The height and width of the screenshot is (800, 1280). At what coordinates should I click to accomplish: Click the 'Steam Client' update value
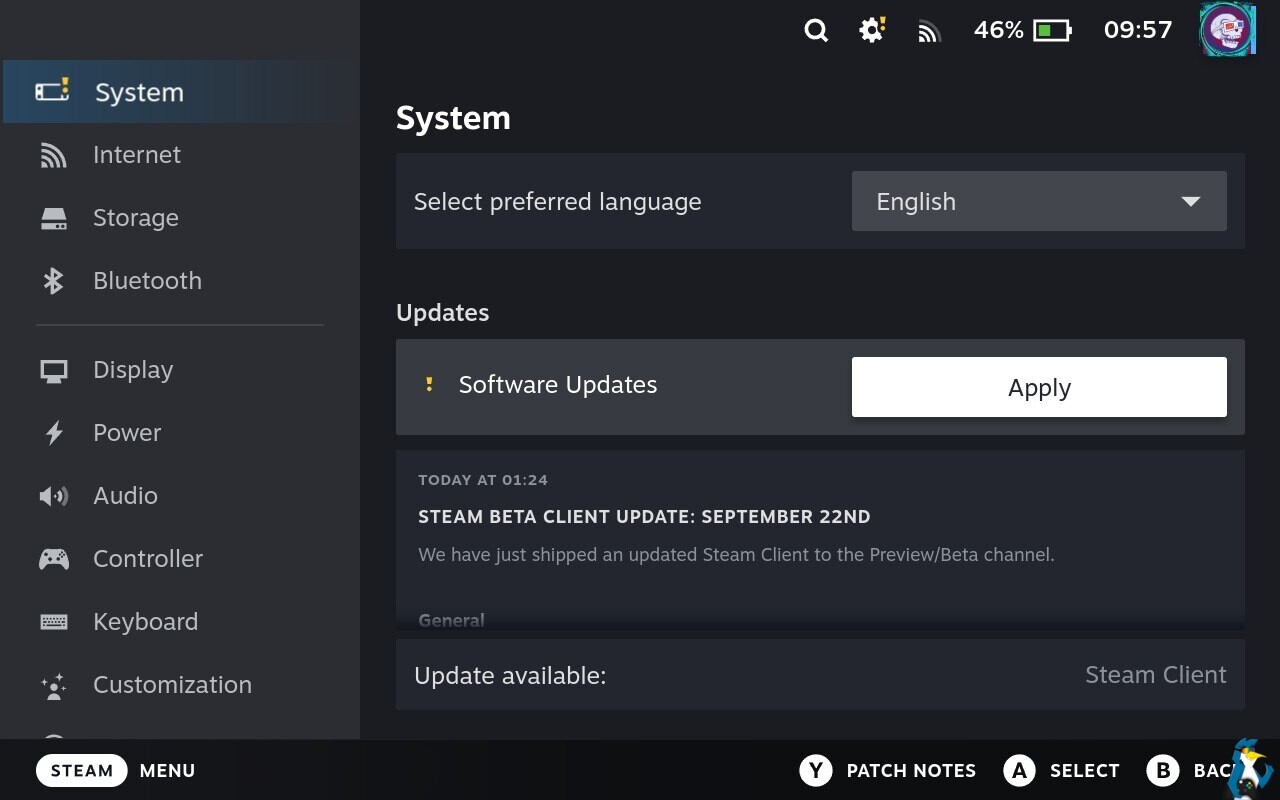[x=1156, y=675]
